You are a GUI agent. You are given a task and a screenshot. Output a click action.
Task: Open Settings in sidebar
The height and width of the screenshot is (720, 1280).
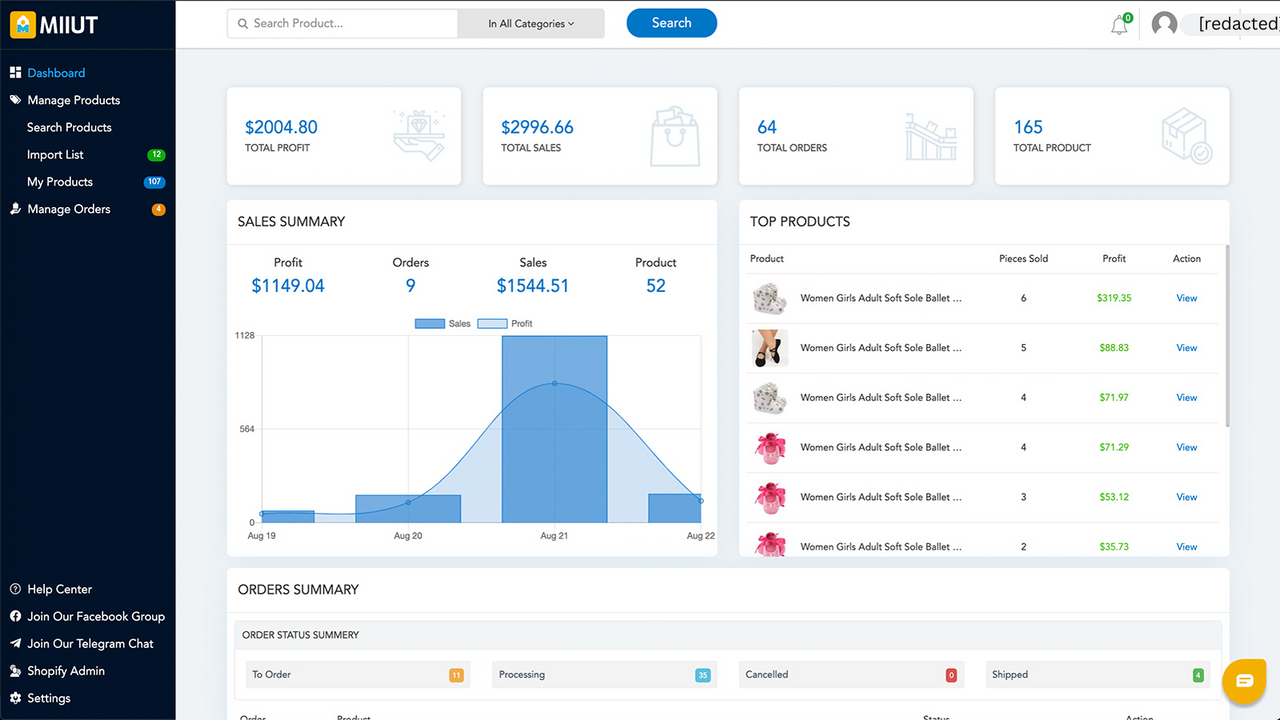coord(49,698)
